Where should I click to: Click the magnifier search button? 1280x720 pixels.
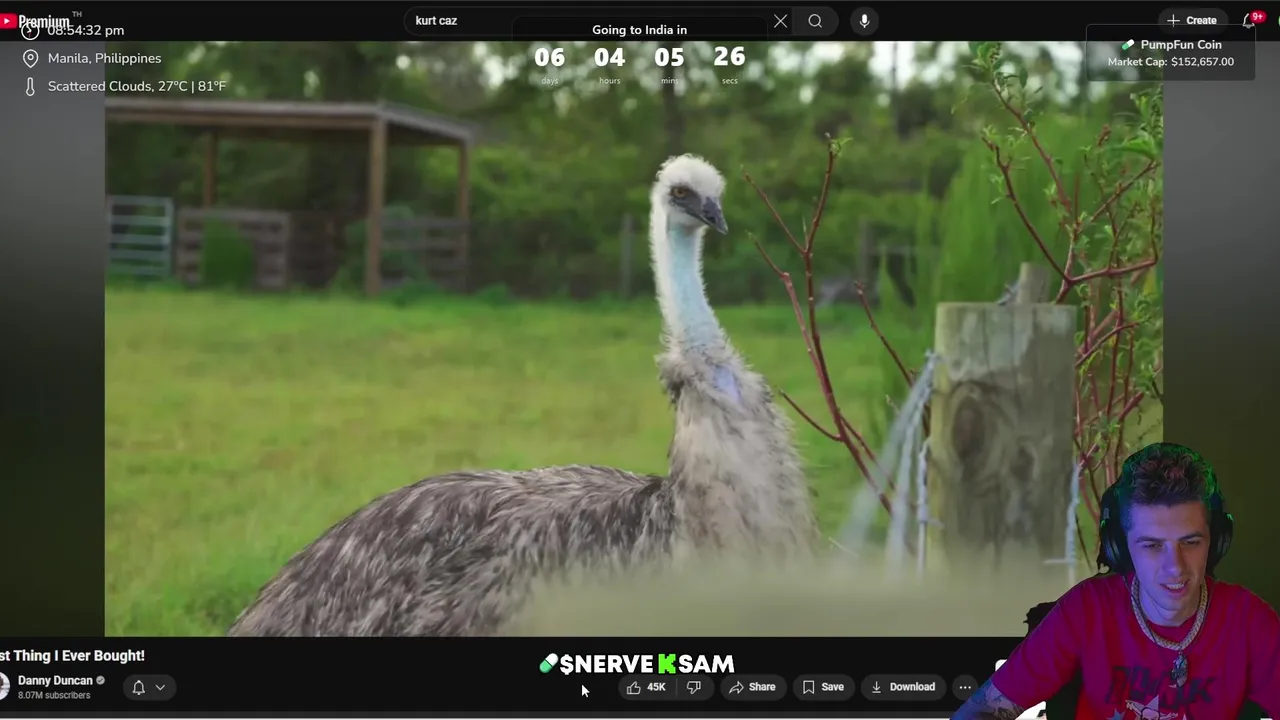click(815, 21)
